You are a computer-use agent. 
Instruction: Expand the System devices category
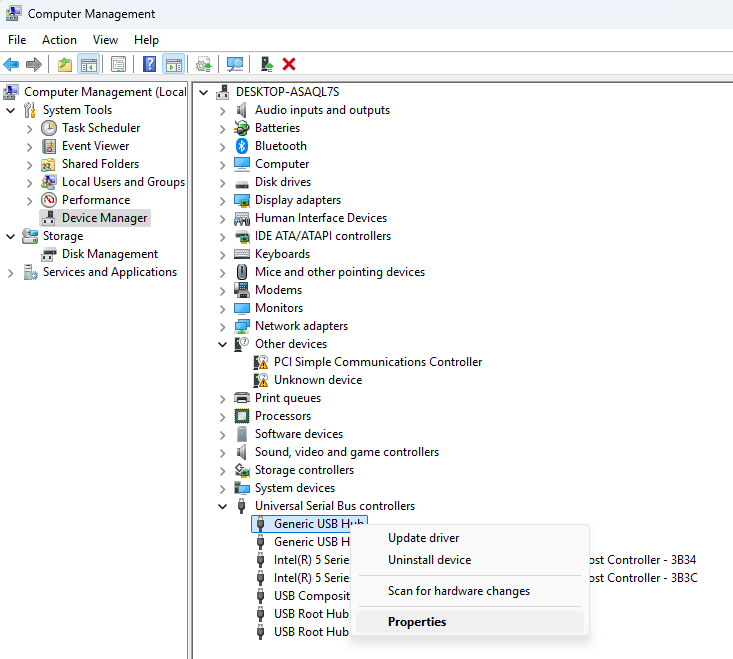pos(223,489)
